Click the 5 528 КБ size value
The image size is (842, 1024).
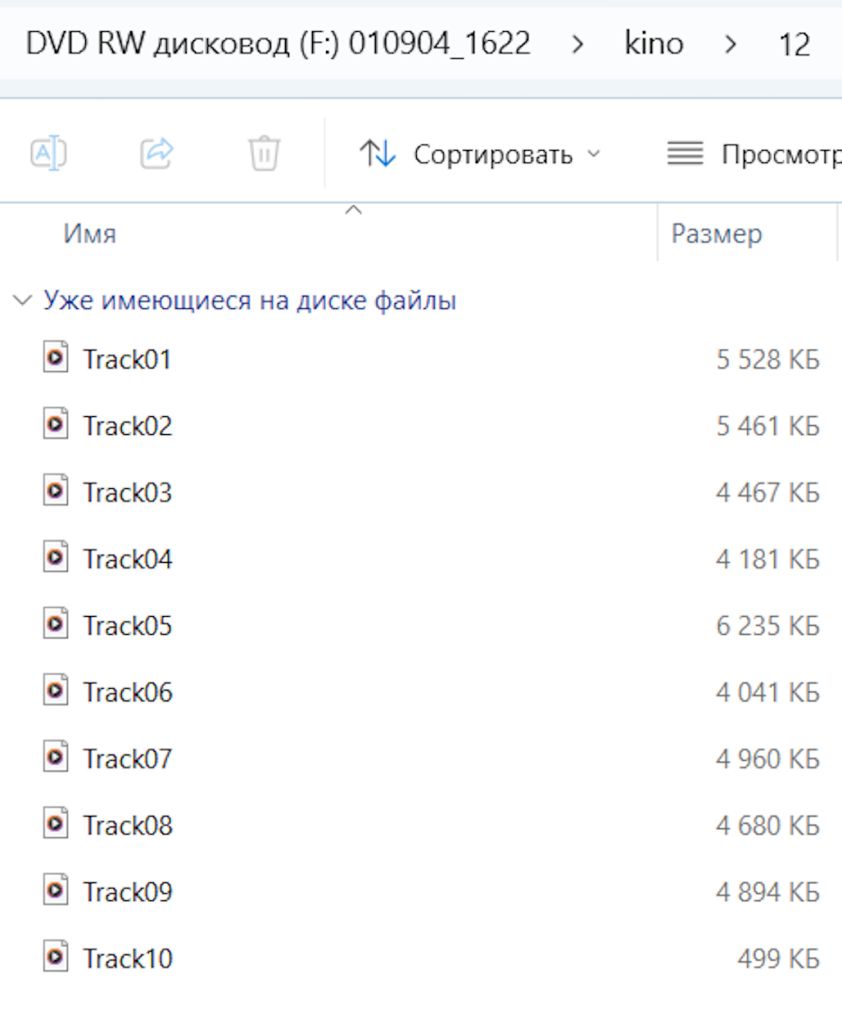(x=768, y=359)
